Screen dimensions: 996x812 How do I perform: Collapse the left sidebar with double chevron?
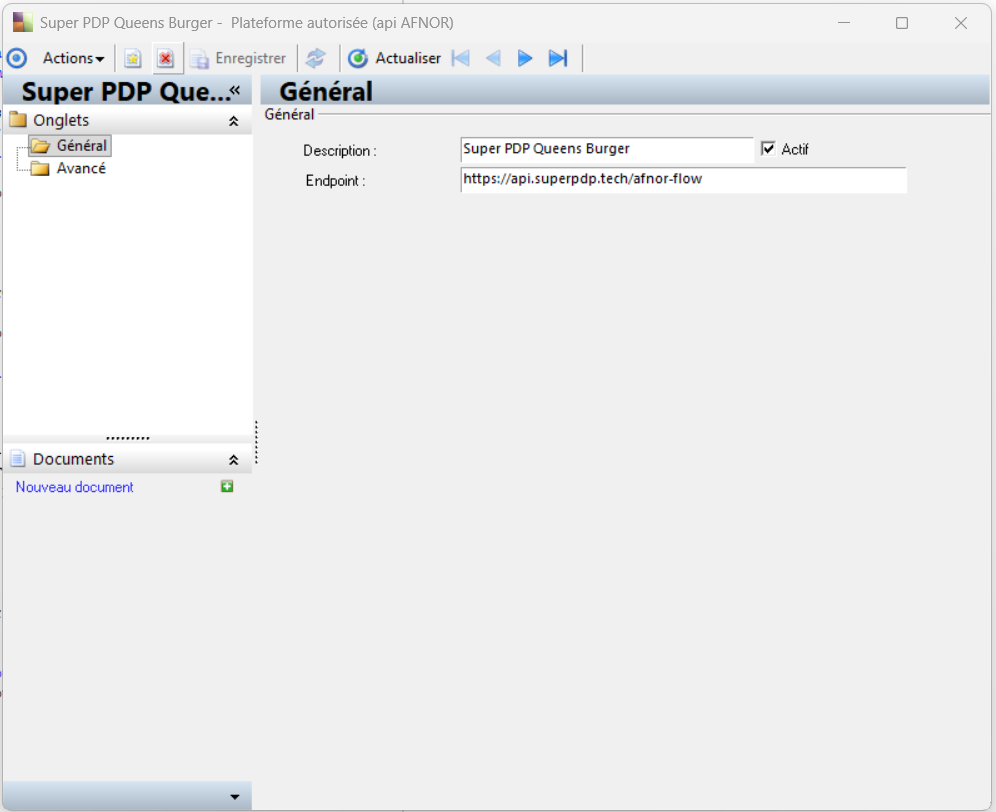click(235, 91)
